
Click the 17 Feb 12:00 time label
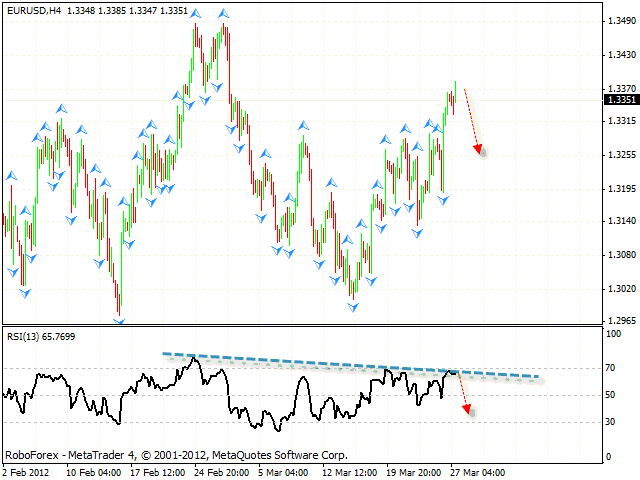click(x=158, y=473)
